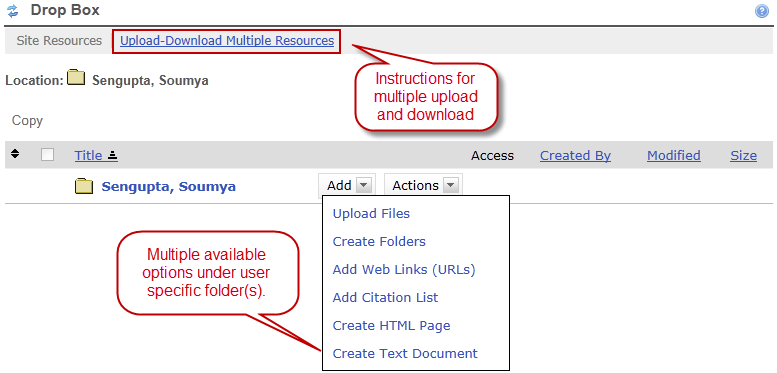Click the Copy action

pos(27,121)
